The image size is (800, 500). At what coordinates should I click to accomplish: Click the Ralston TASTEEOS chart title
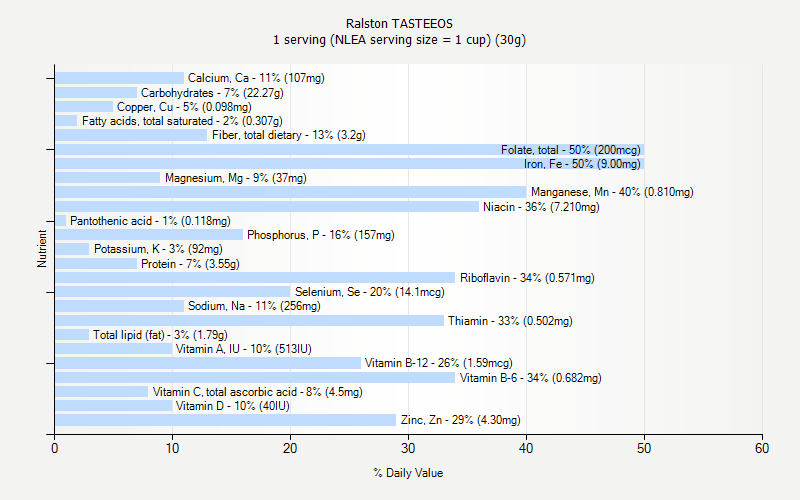[x=399, y=23]
